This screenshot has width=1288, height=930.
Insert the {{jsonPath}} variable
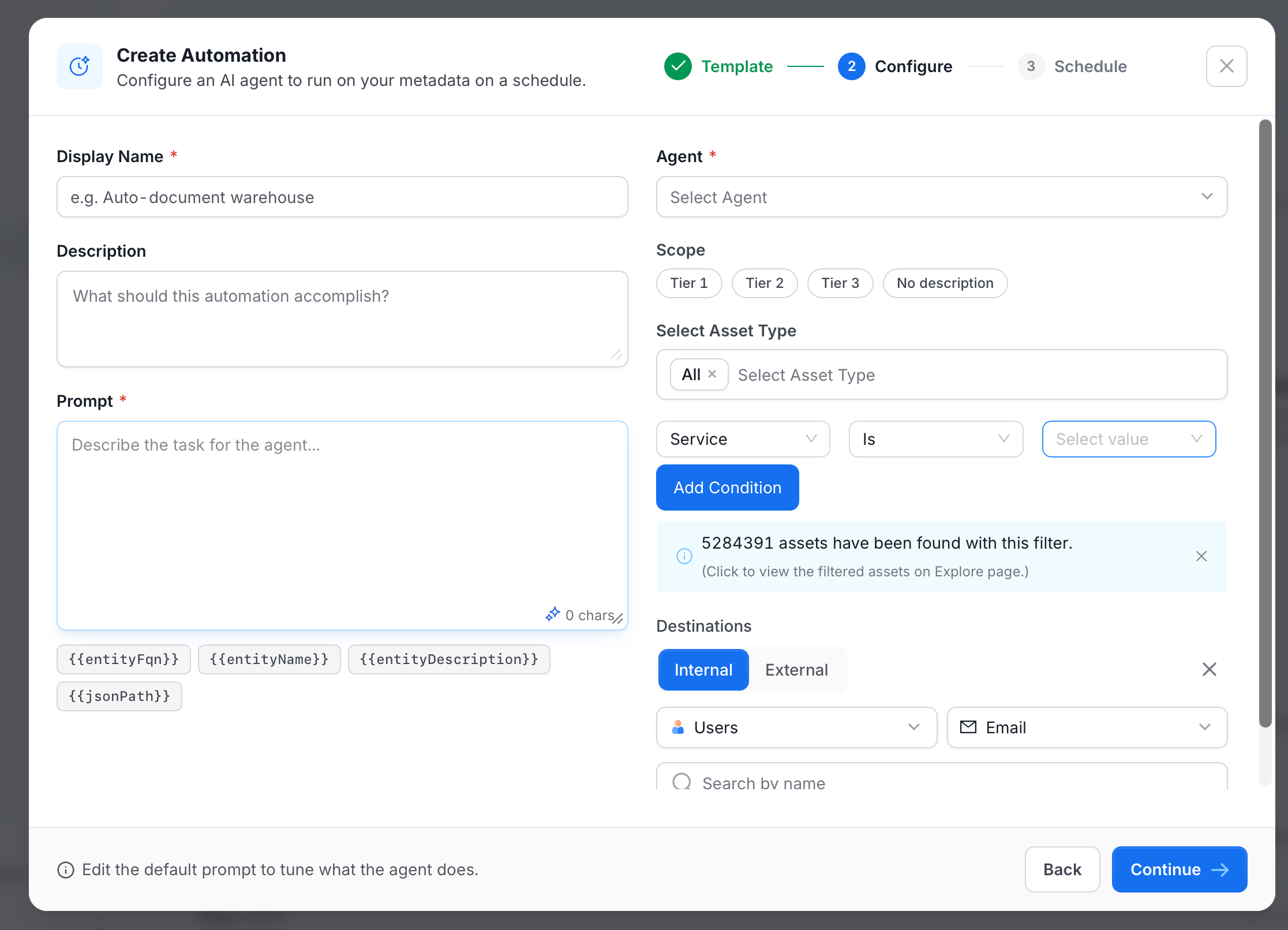coord(119,696)
